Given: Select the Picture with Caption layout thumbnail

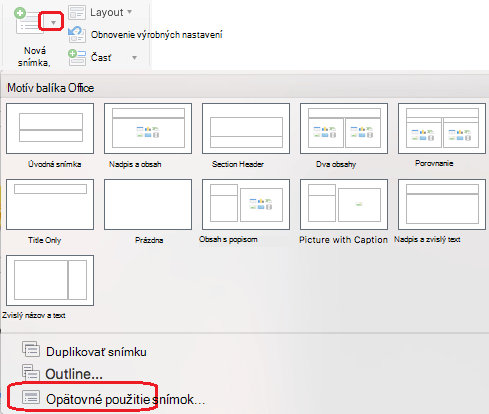Looking at the screenshot, I should (x=344, y=204).
